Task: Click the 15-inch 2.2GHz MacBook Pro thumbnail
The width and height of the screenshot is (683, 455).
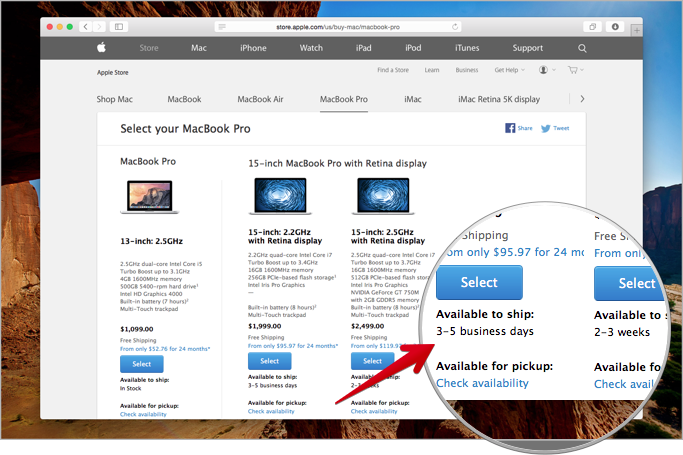Action: coord(280,196)
